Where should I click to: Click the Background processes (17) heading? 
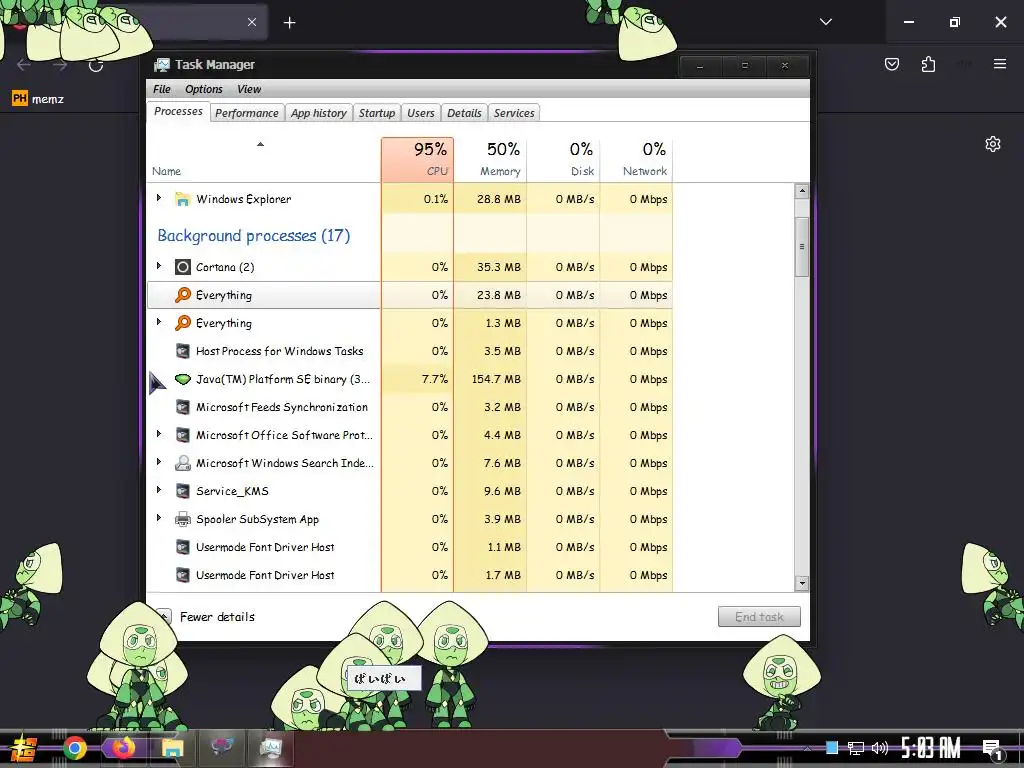[253, 236]
